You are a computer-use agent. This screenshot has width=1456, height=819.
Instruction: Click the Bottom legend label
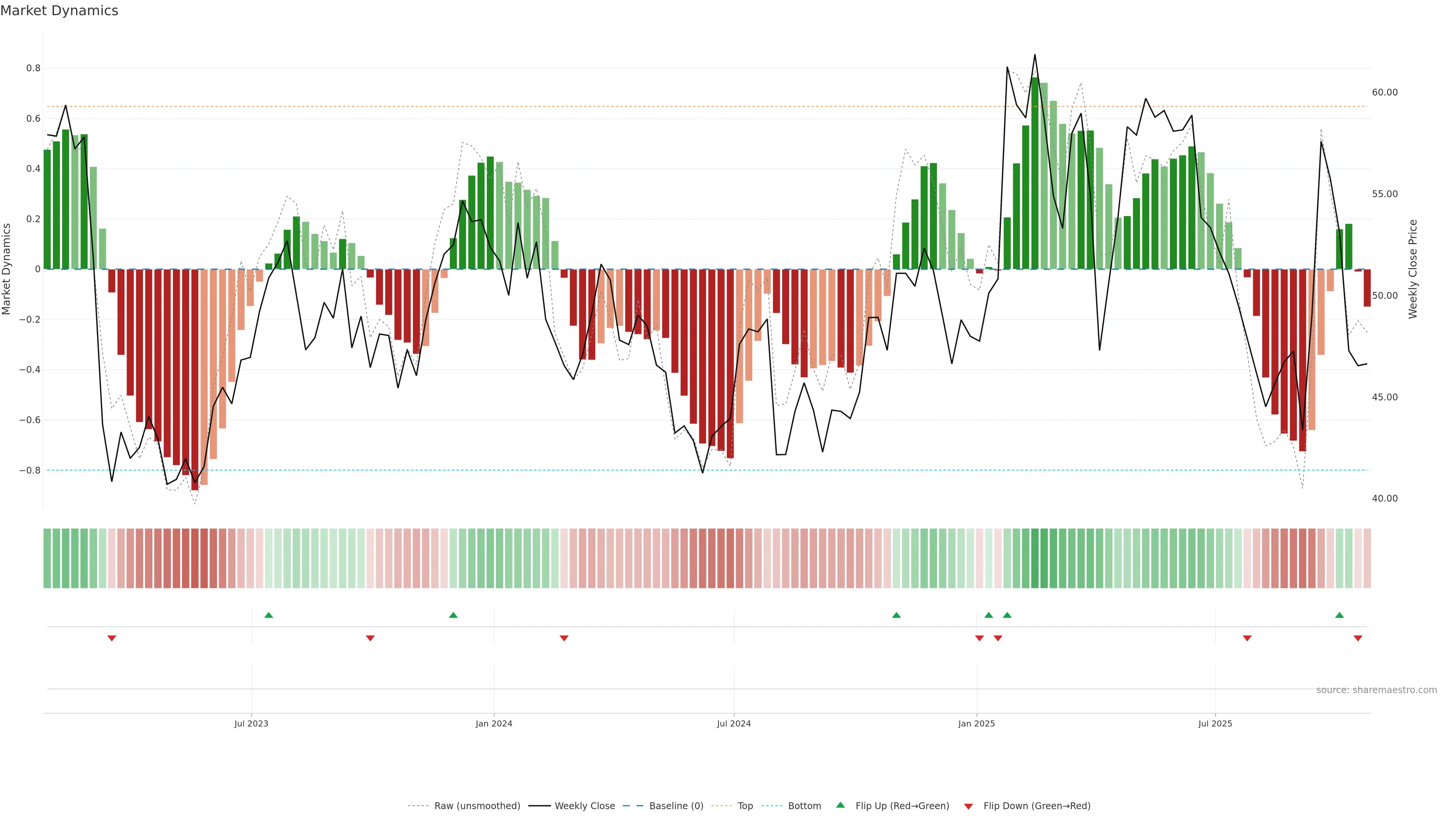click(804, 806)
